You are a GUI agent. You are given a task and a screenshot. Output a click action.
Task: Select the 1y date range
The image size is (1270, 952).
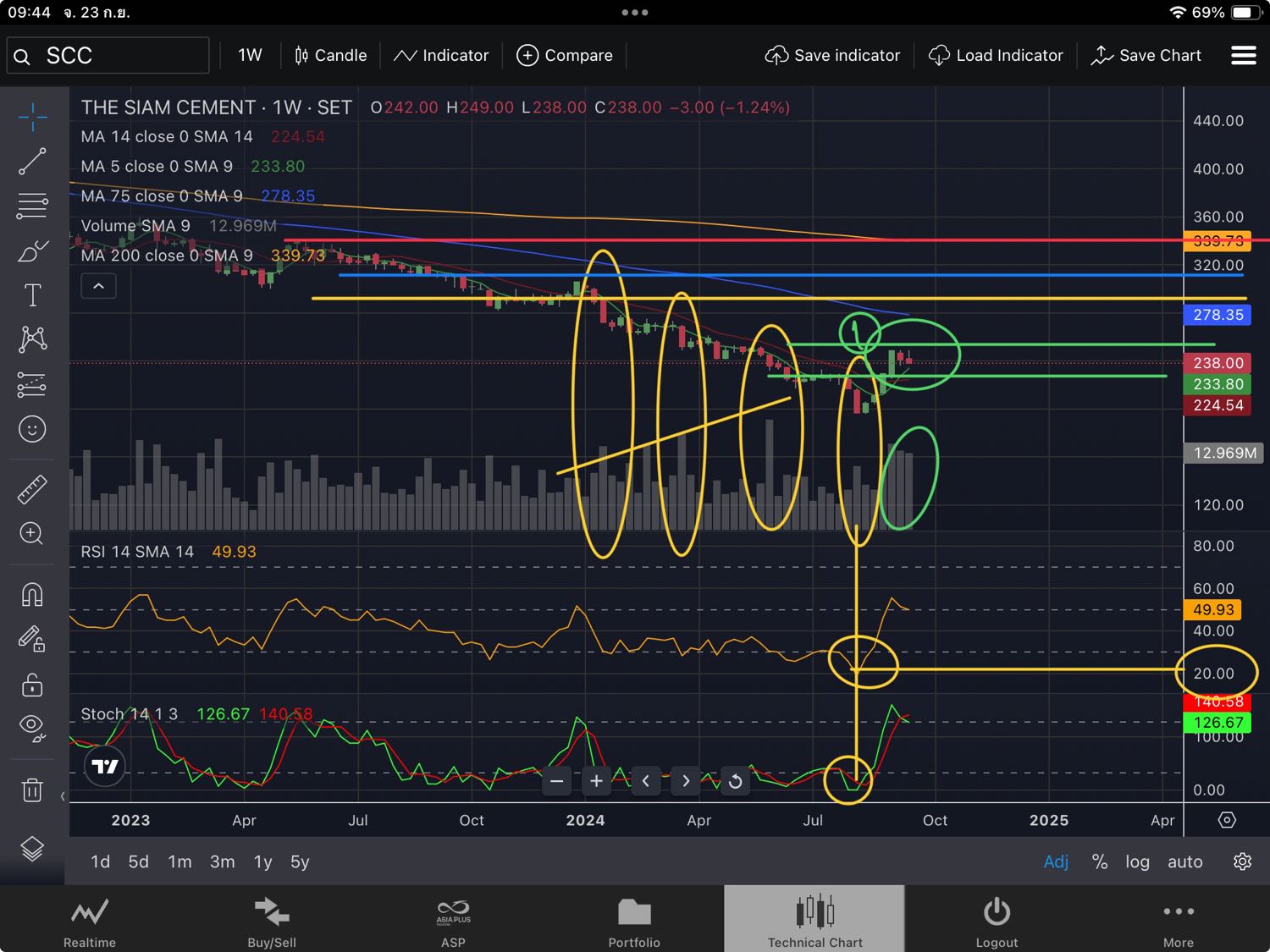pyautogui.click(x=262, y=861)
